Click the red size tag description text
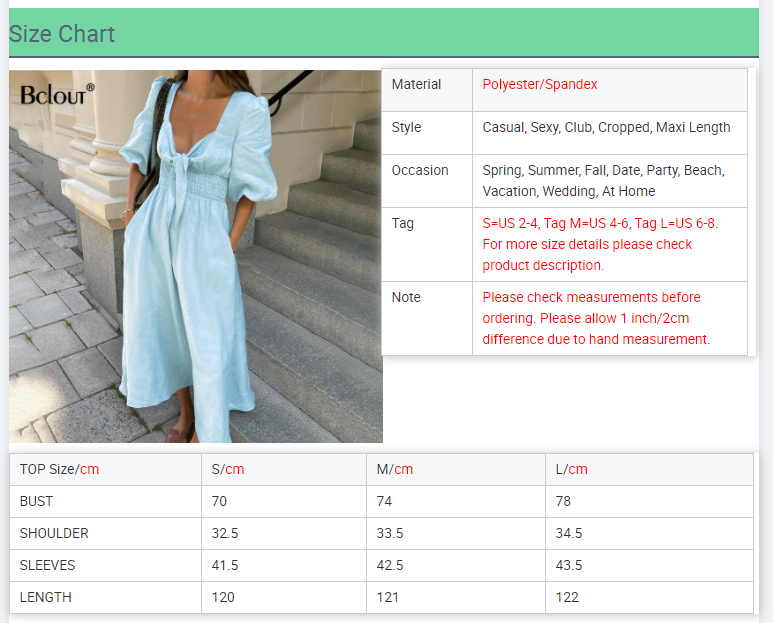The image size is (773, 623). pos(599,244)
